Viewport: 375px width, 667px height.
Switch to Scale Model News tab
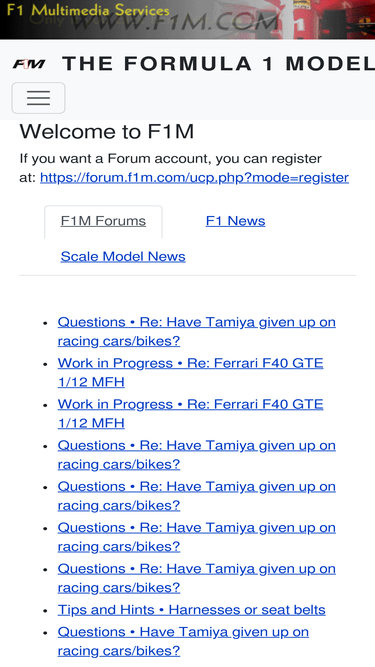click(x=123, y=257)
